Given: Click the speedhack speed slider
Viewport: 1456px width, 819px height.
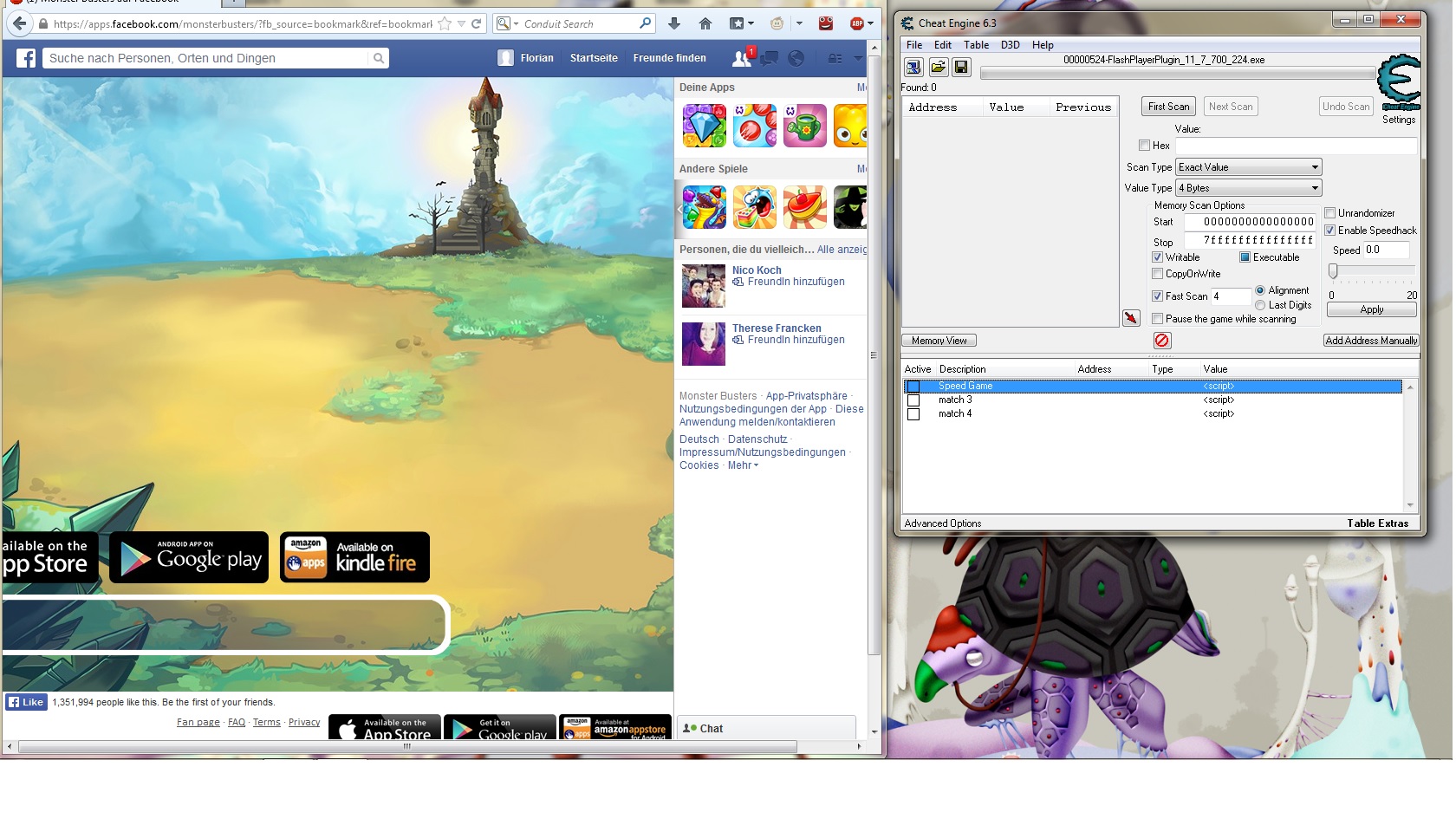Looking at the screenshot, I should click(1334, 271).
